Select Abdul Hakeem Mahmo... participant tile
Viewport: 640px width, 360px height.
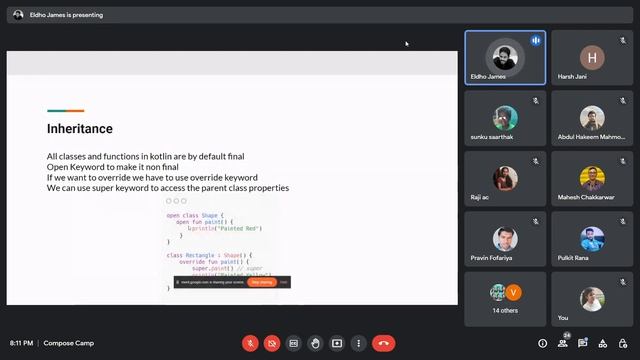pos(592,118)
